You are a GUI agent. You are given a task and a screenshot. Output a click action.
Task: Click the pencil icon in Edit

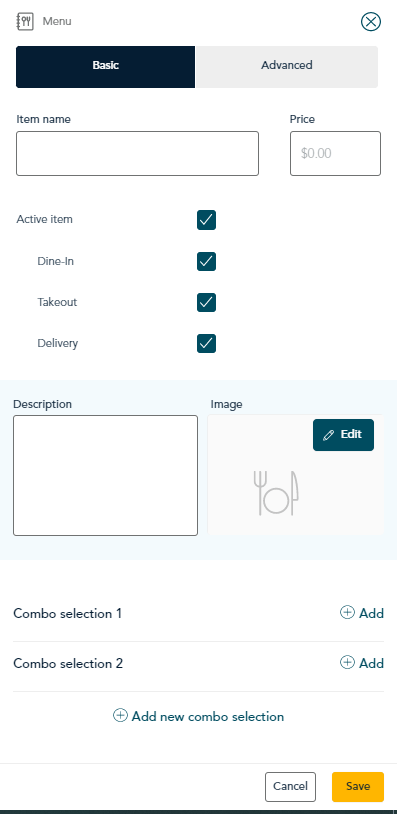tap(328, 435)
